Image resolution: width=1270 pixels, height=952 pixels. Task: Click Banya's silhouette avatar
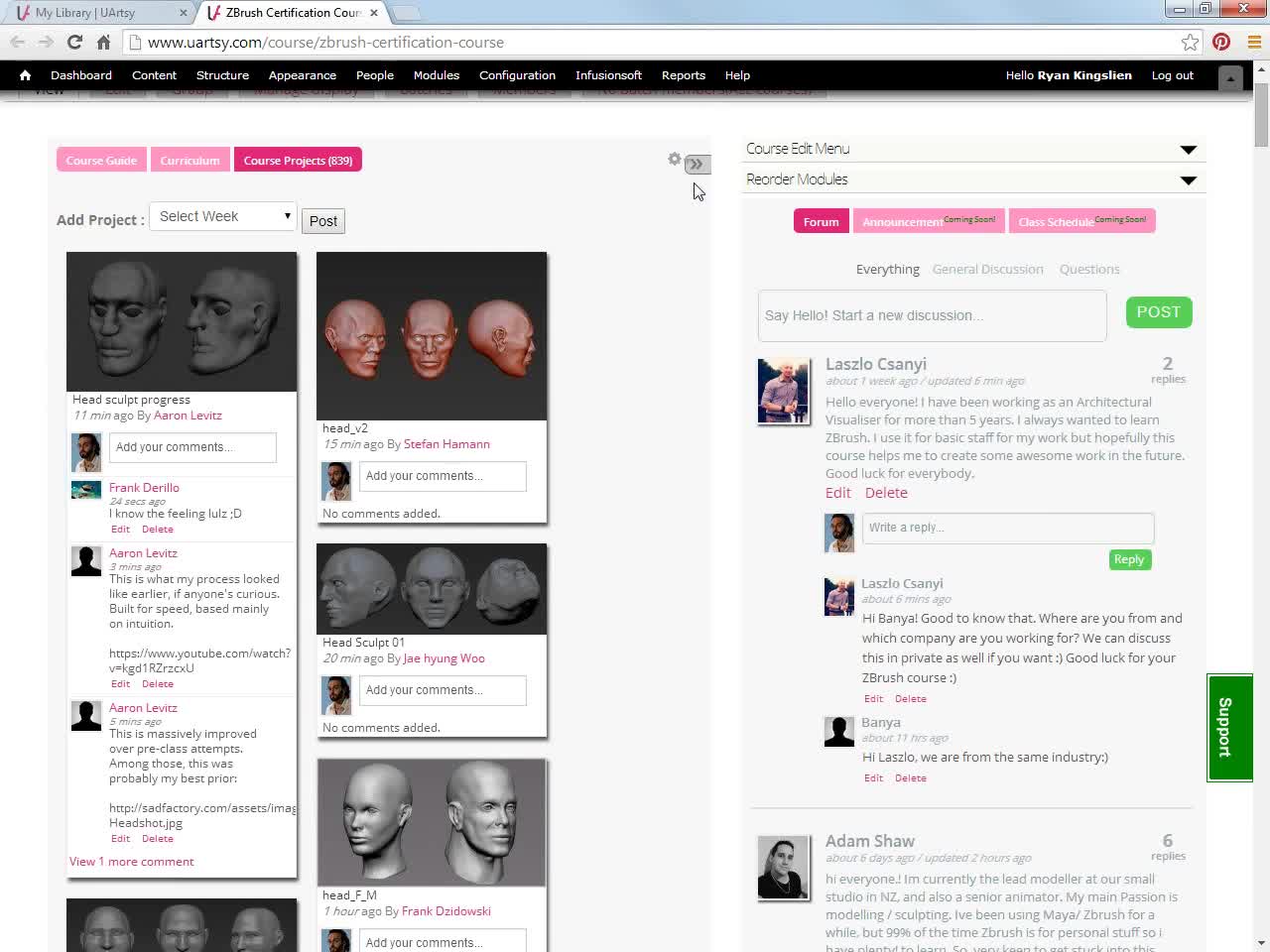839,731
